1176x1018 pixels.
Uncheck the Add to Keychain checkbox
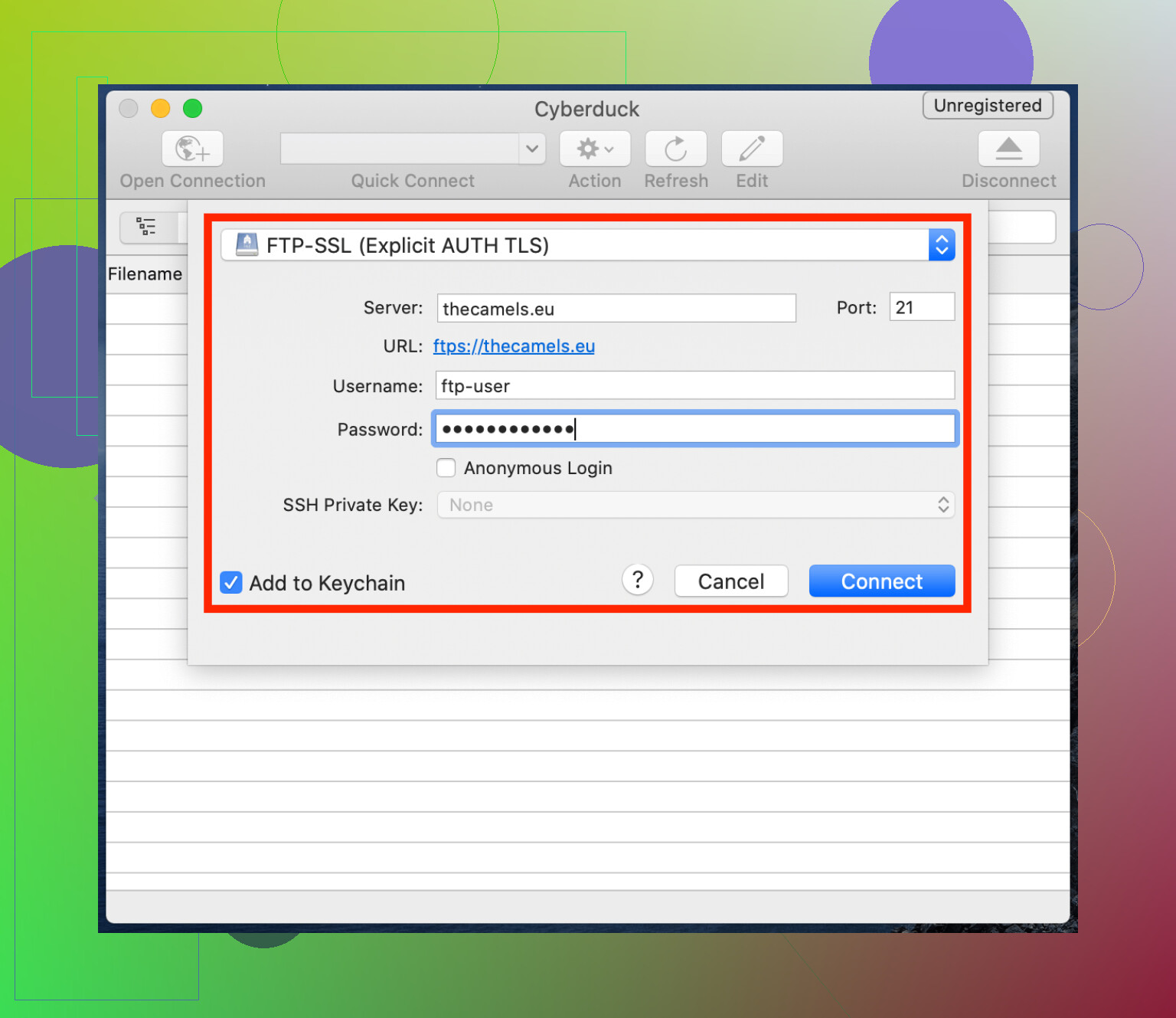[231, 583]
